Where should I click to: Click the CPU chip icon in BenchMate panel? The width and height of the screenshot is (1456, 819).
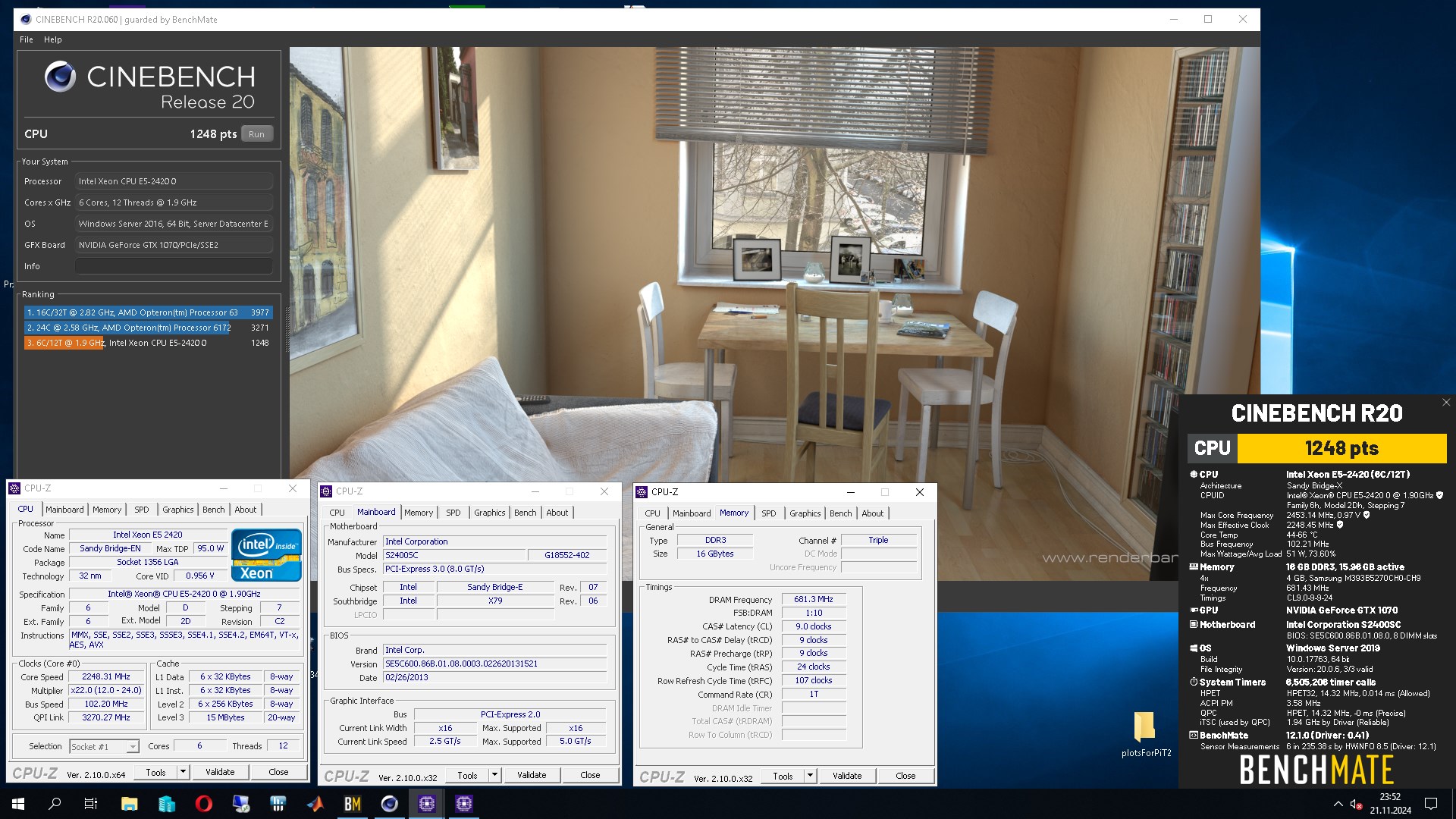pyautogui.click(x=1194, y=475)
